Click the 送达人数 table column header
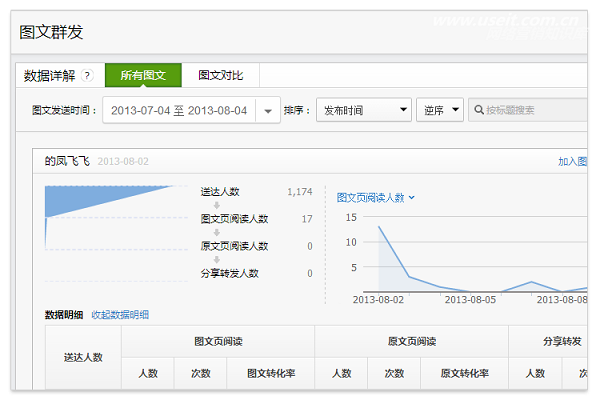This screenshot has height=400, width=600. (83, 357)
